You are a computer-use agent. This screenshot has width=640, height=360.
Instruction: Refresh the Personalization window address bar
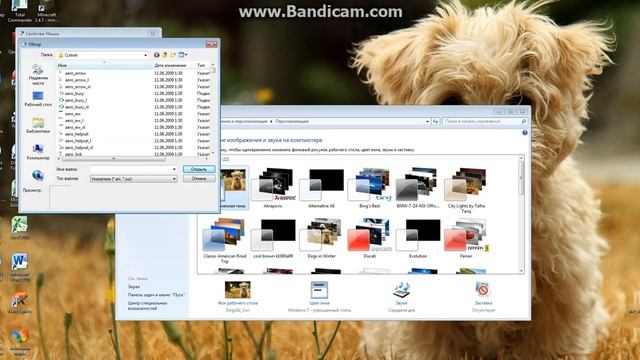pyautogui.click(x=436, y=122)
